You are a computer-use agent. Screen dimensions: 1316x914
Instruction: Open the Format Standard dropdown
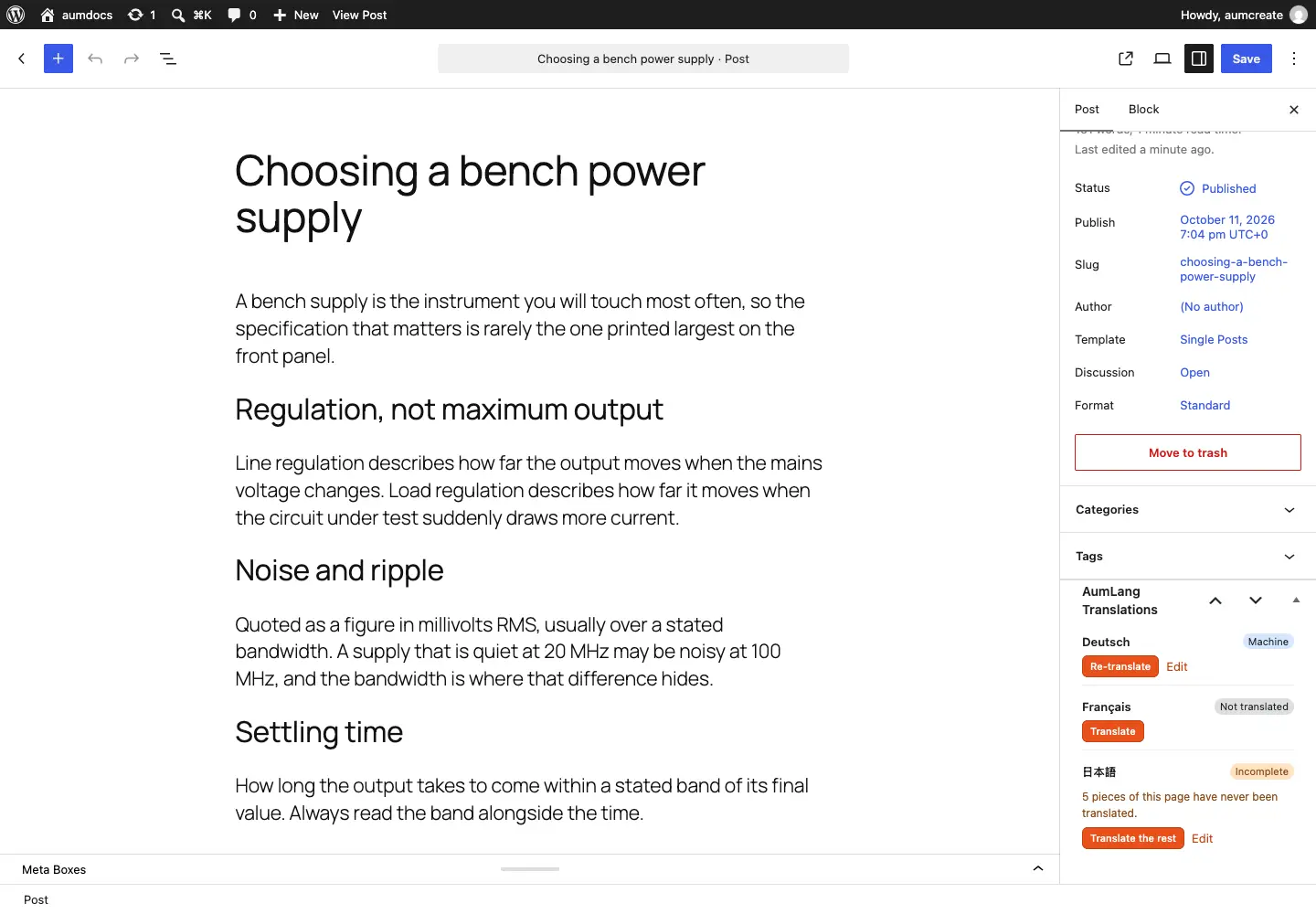1205,406
